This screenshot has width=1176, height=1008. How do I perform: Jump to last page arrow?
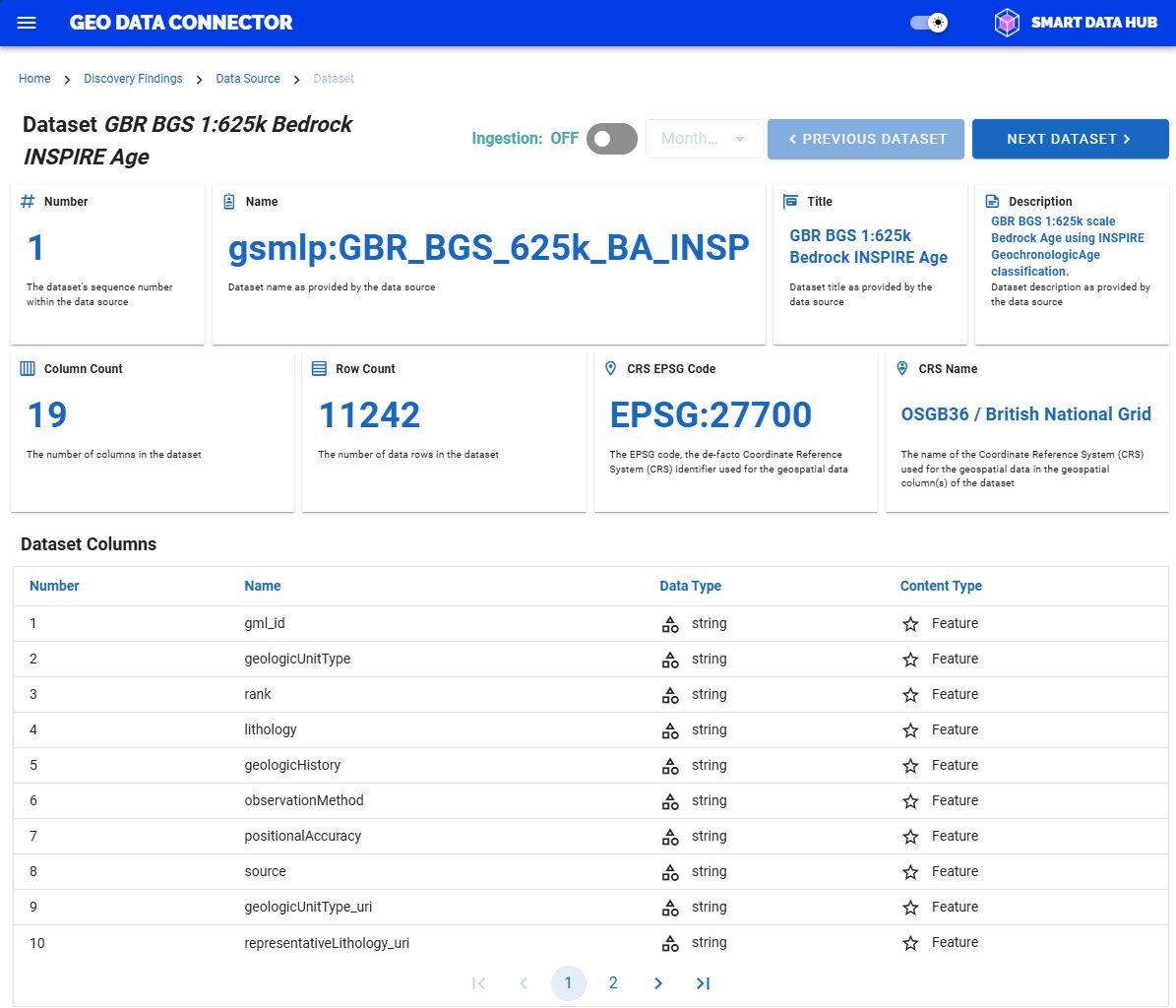pos(703,982)
